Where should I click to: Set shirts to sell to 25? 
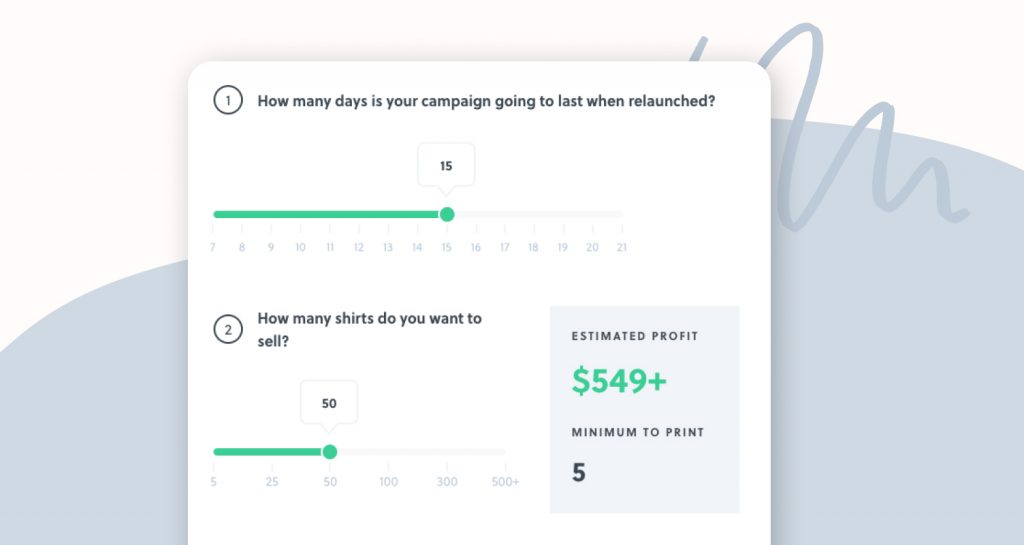272,482
